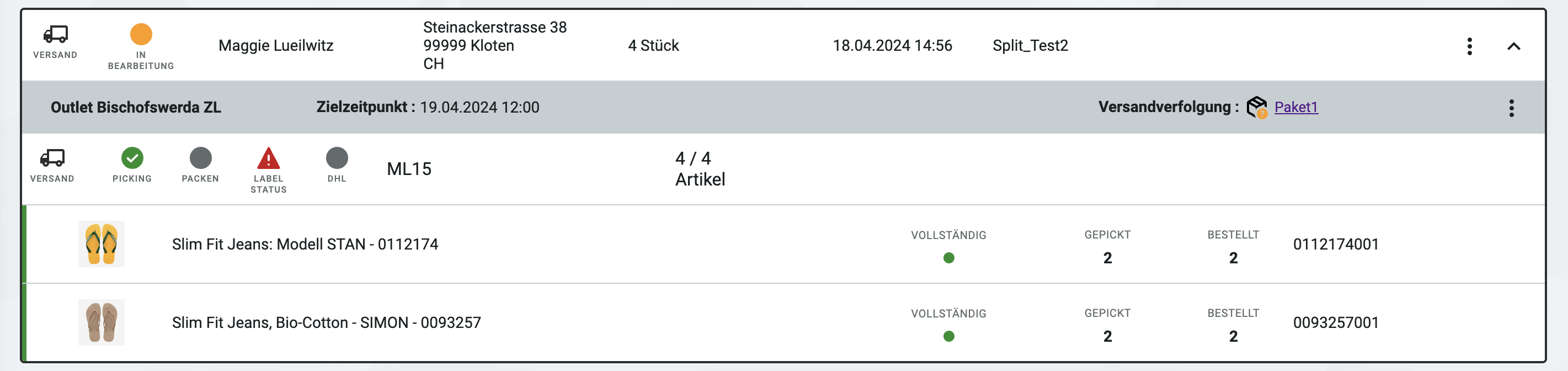Select the Slim Fit Jeans Bio-Cotton SIMON item
Image resolution: width=1568 pixels, height=371 pixels.
(326, 322)
